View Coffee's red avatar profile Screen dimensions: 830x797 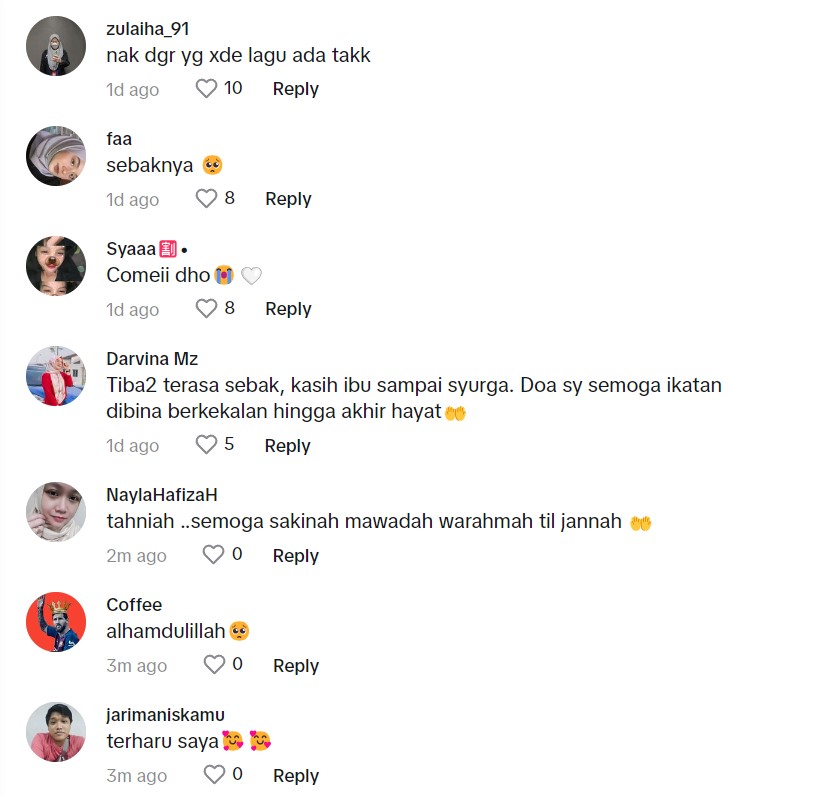click(56, 622)
